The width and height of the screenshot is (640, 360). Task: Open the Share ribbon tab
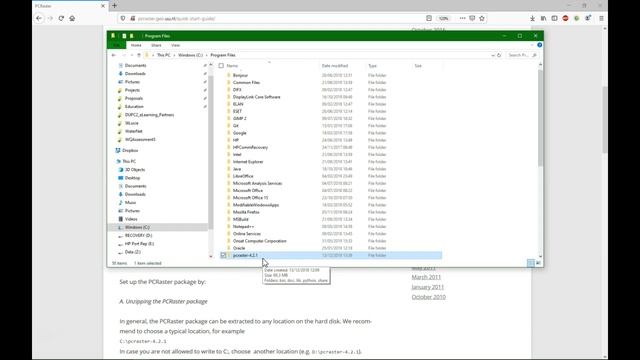(x=156, y=45)
